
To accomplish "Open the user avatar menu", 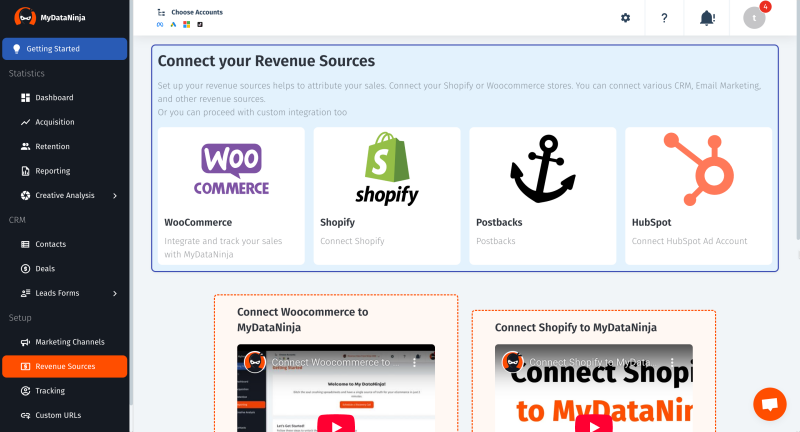I will pyautogui.click(x=754, y=18).
